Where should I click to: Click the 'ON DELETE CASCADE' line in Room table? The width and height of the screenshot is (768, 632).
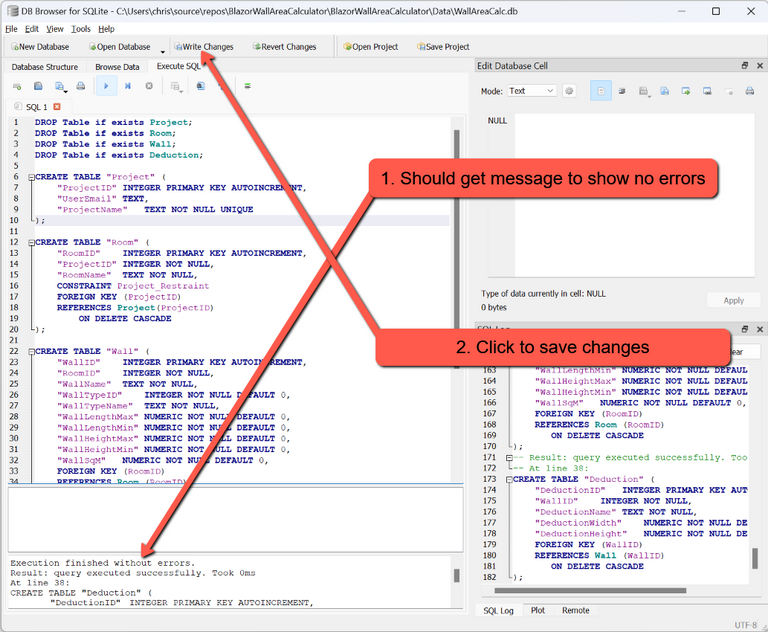point(125,318)
